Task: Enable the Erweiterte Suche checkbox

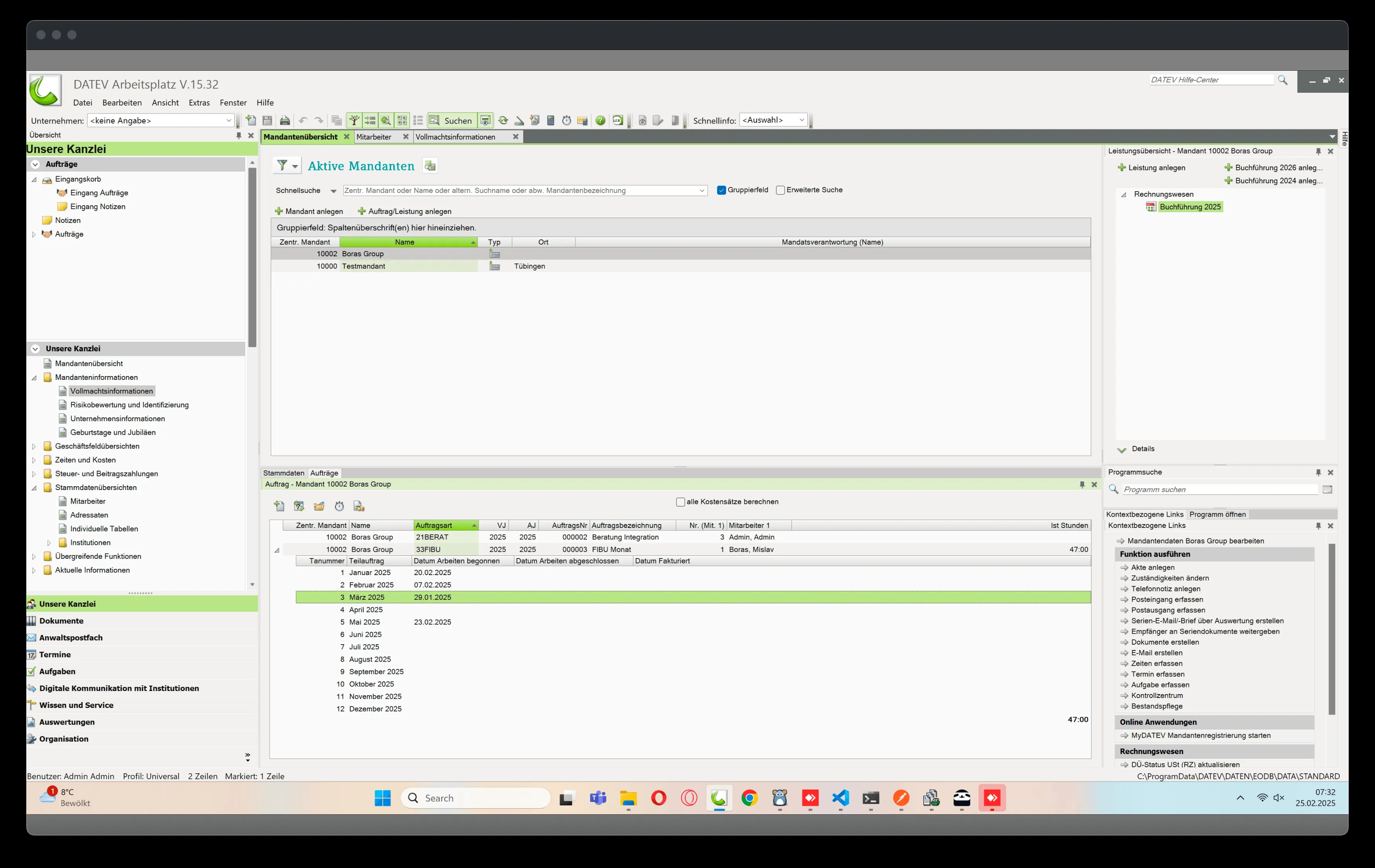Action: coord(780,190)
